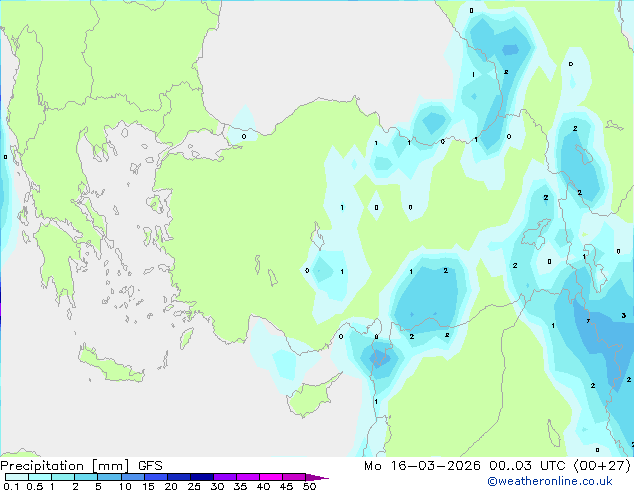634x490 pixels.
Task: Click the legend label "35"
Action: click(x=240, y=486)
